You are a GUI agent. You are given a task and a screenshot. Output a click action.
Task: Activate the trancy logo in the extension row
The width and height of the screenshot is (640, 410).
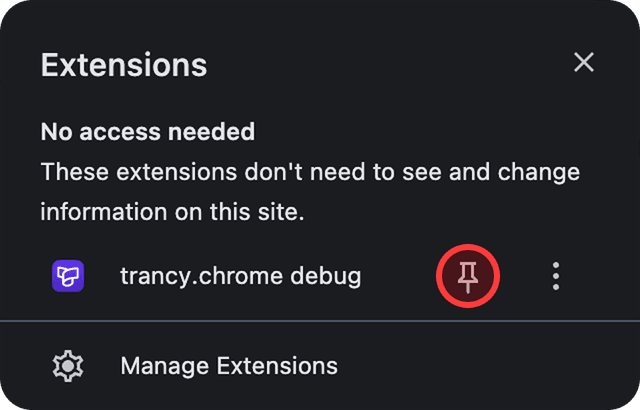pyautogui.click(x=68, y=276)
